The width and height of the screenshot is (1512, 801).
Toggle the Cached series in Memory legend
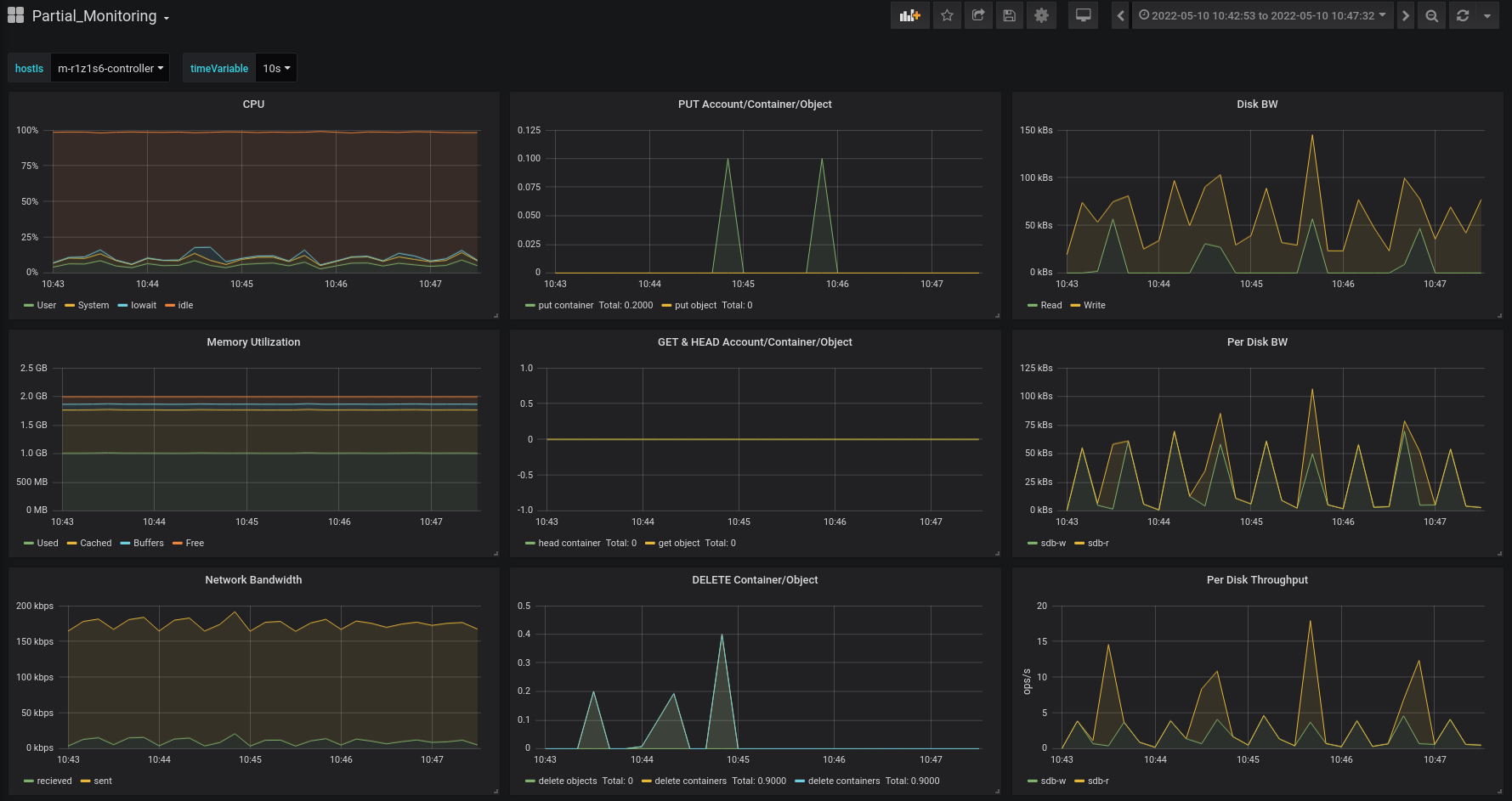(x=95, y=543)
